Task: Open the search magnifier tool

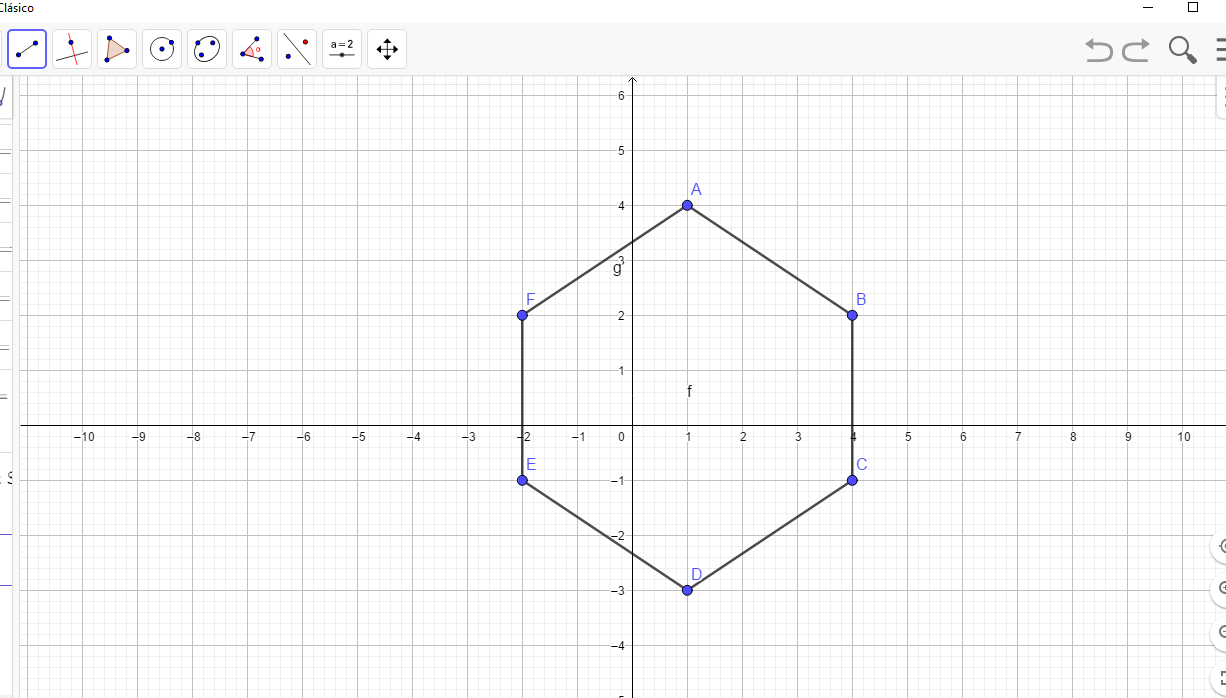Action: pos(1182,49)
